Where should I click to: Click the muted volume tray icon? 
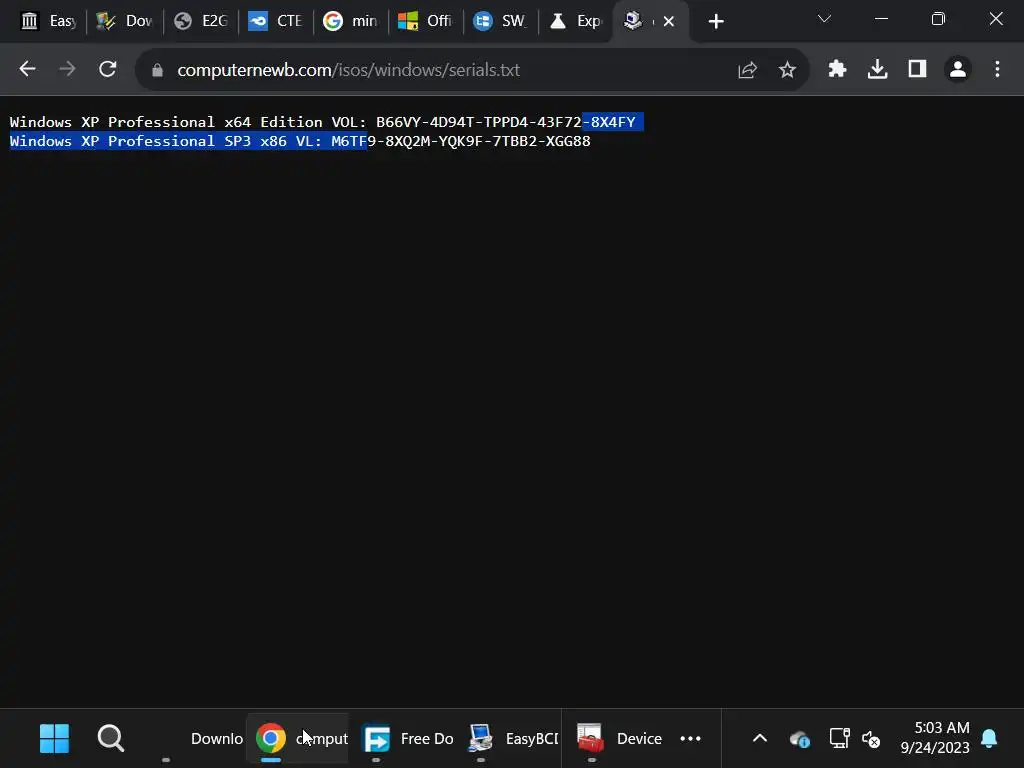[x=871, y=739]
